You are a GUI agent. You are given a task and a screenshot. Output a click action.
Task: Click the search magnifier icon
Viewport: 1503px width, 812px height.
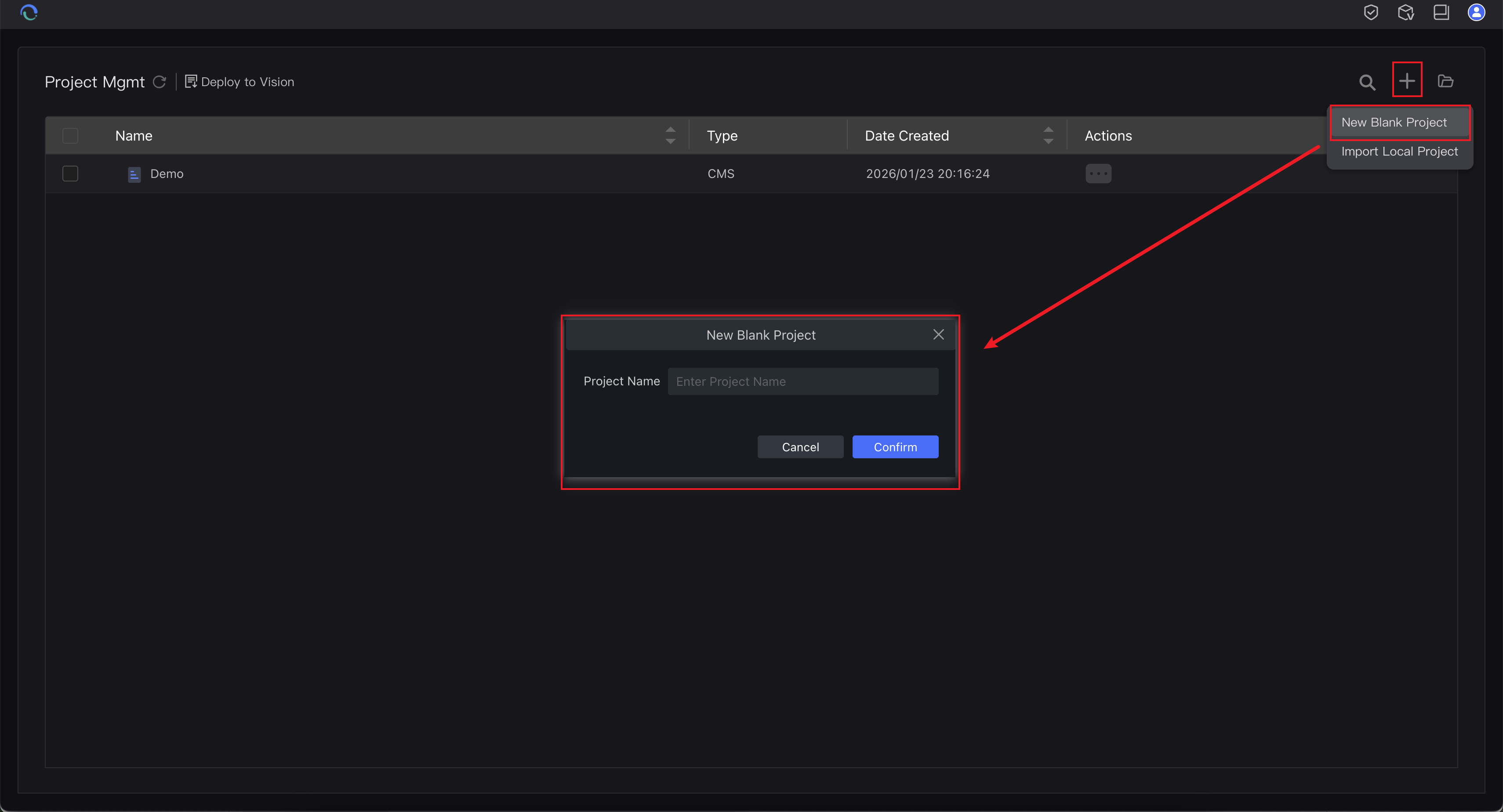pyautogui.click(x=1367, y=82)
